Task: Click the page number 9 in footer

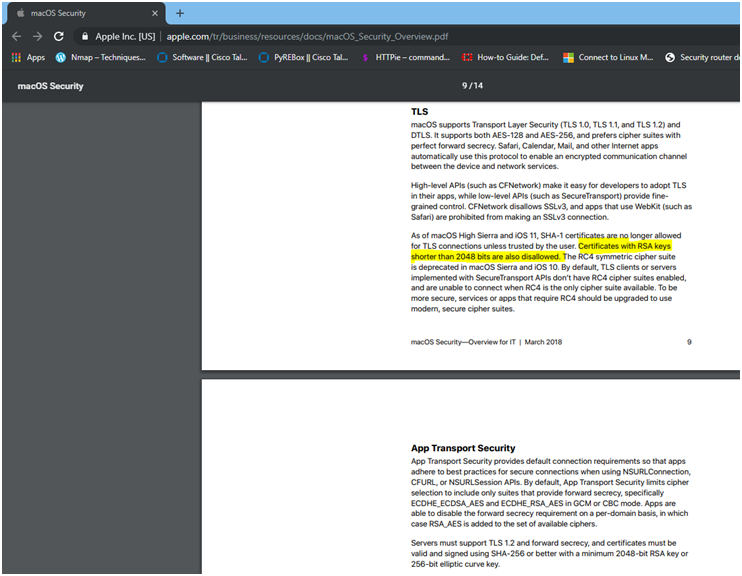Action: coord(689,342)
